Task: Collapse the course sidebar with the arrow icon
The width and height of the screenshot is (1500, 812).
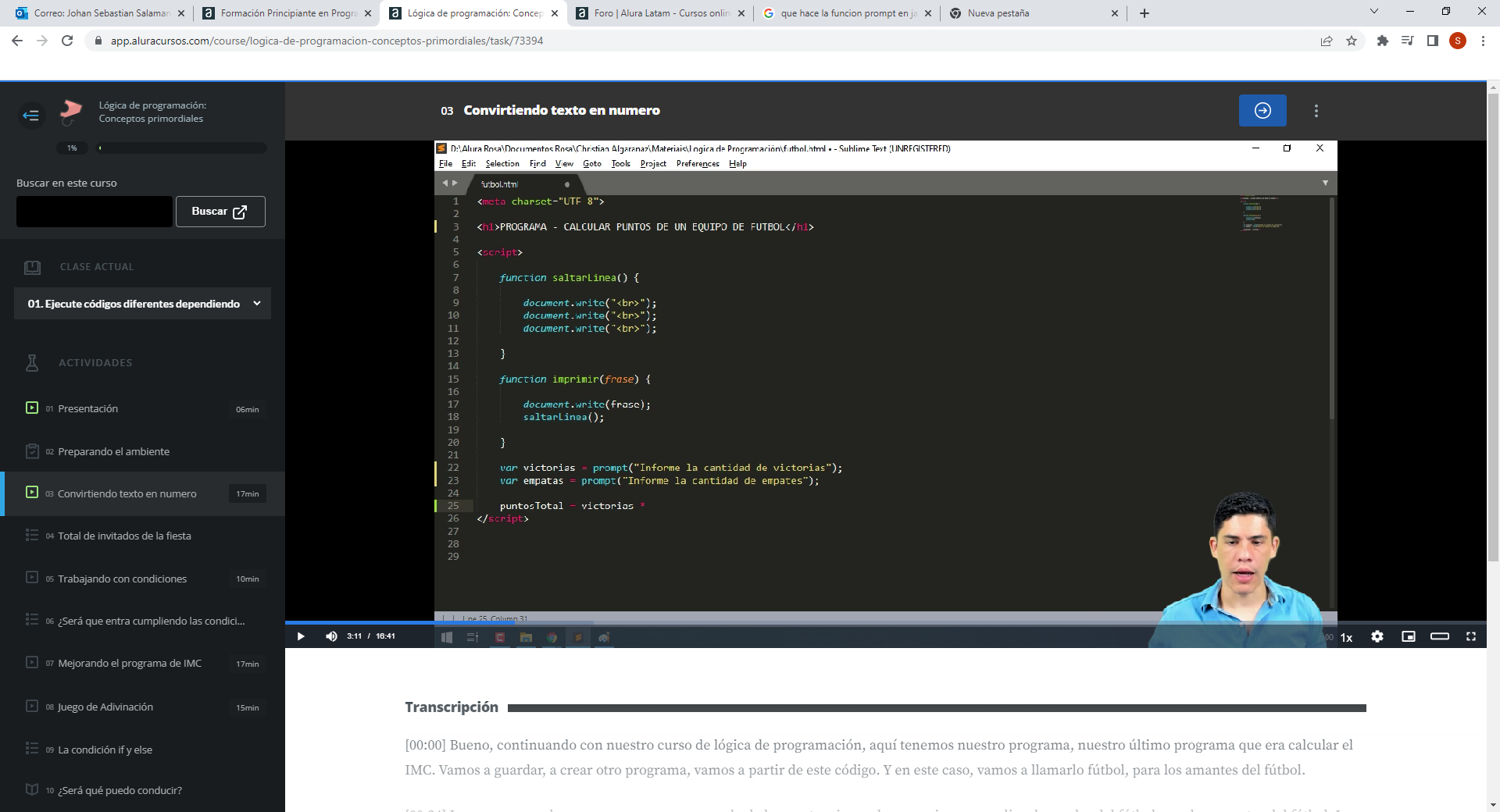Action: coord(31,116)
